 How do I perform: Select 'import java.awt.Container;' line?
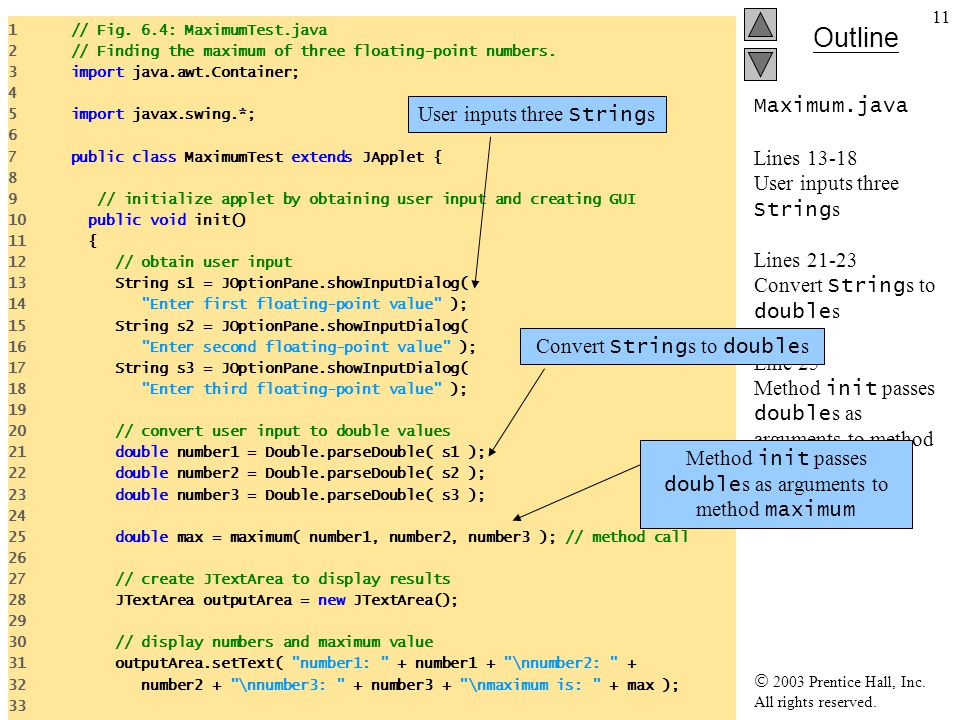(185, 72)
